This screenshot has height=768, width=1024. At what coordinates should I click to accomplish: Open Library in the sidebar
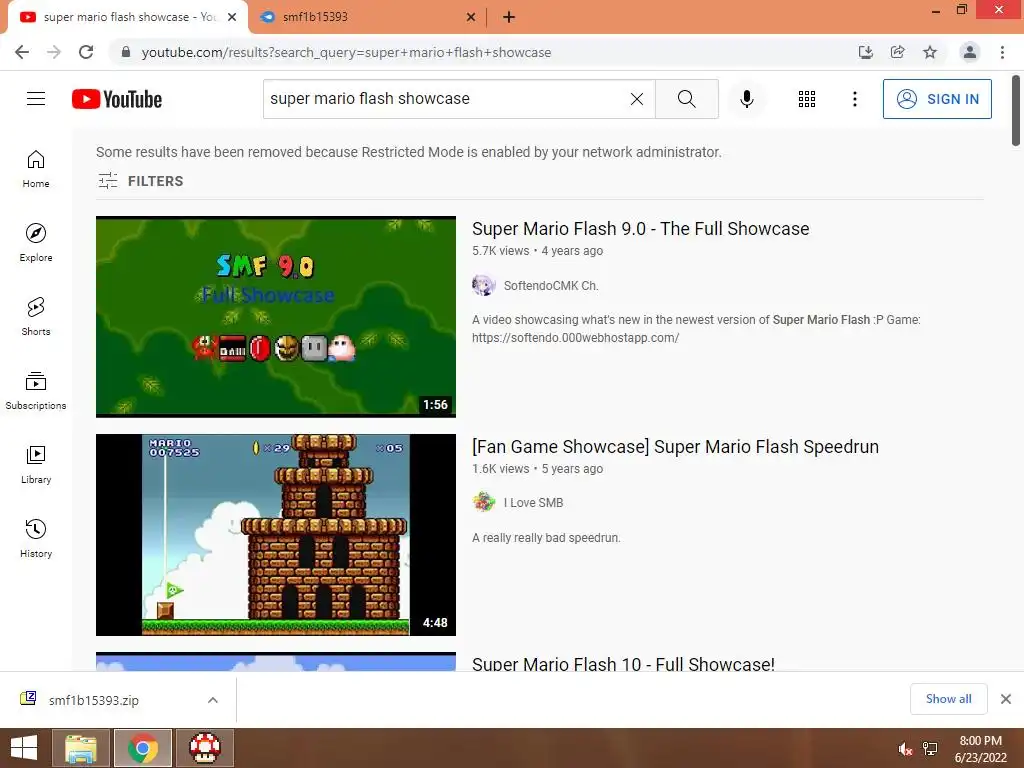pos(36,464)
